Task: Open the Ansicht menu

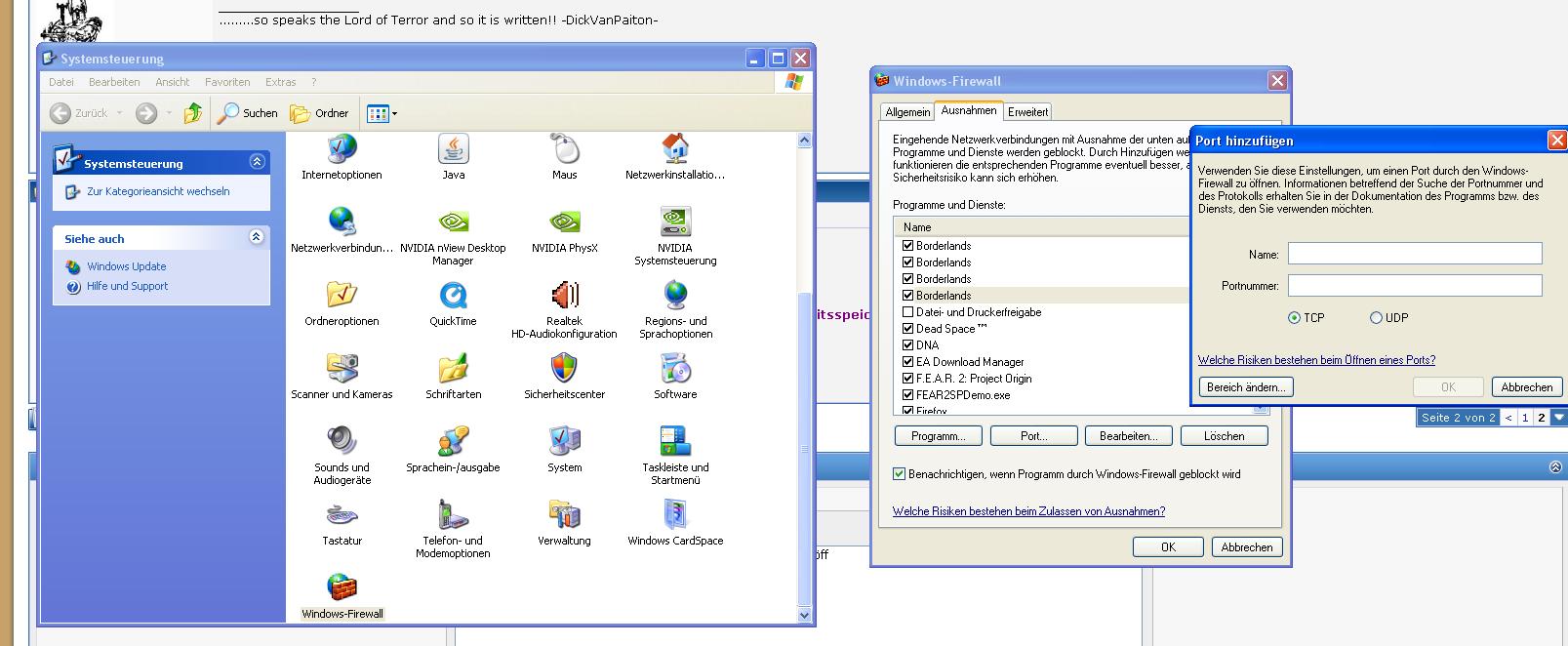Action: [173, 82]
